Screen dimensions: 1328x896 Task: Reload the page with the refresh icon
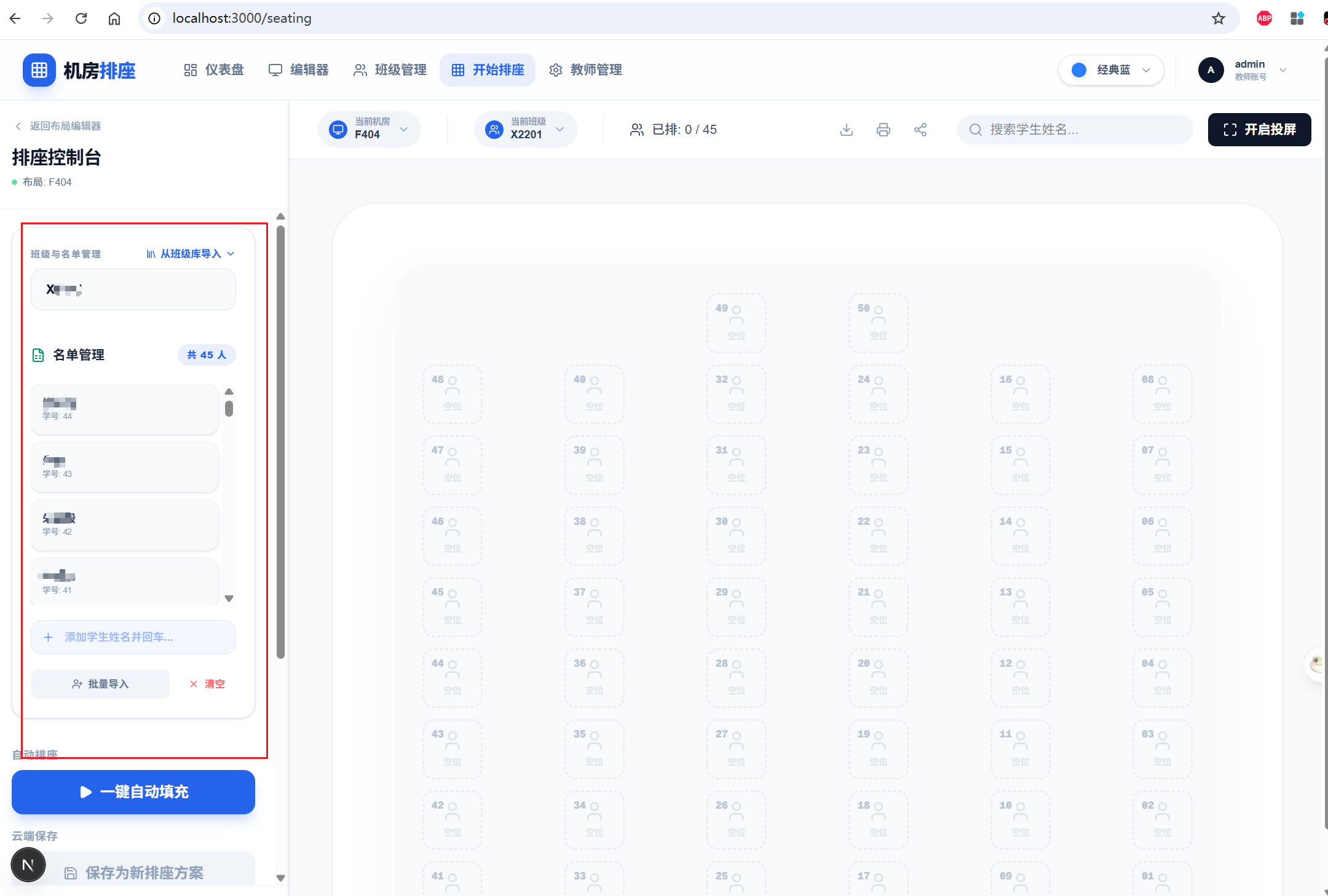click(81, 18)
